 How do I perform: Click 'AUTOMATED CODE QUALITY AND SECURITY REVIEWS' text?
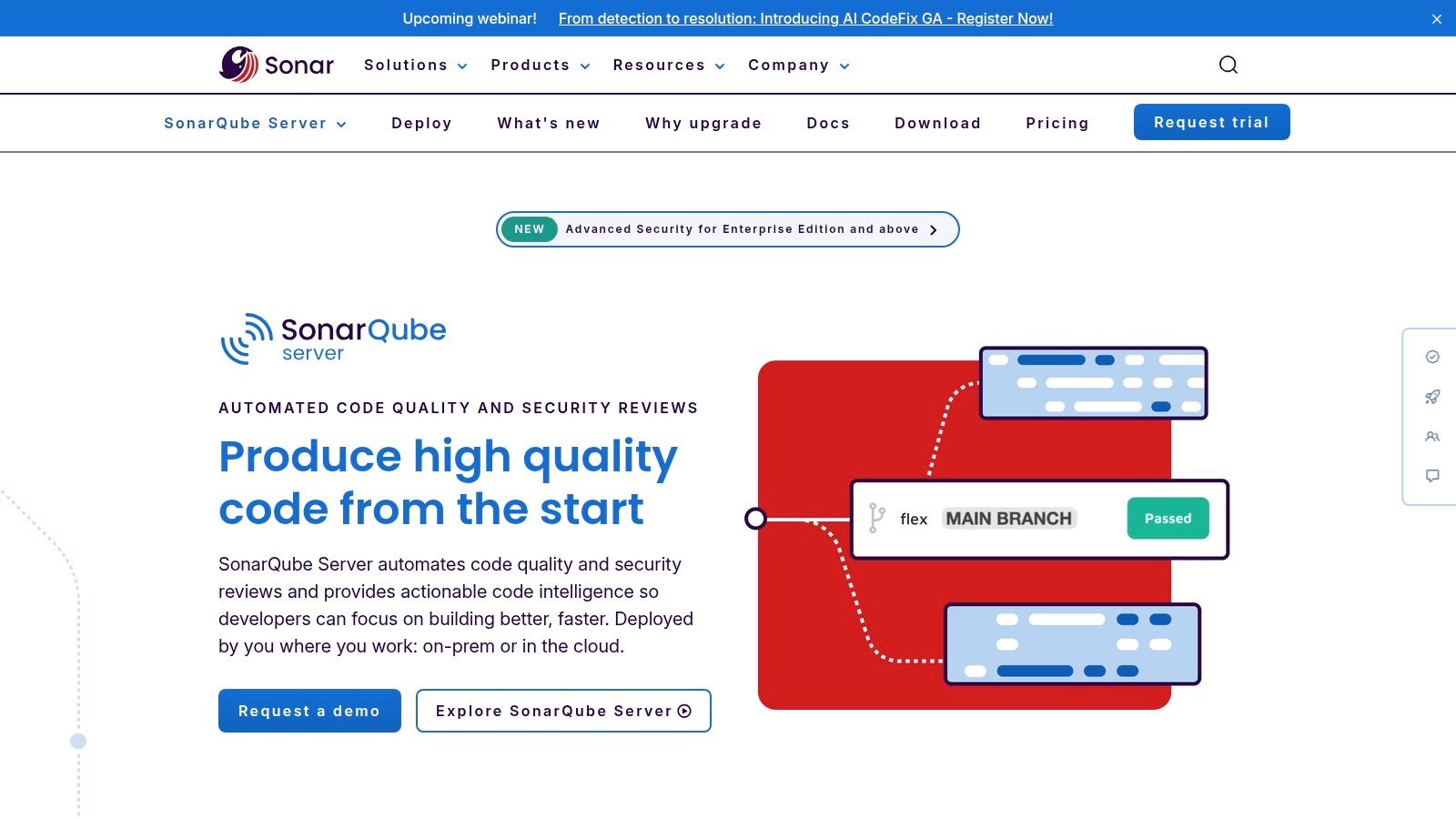(x=459, y=408)
